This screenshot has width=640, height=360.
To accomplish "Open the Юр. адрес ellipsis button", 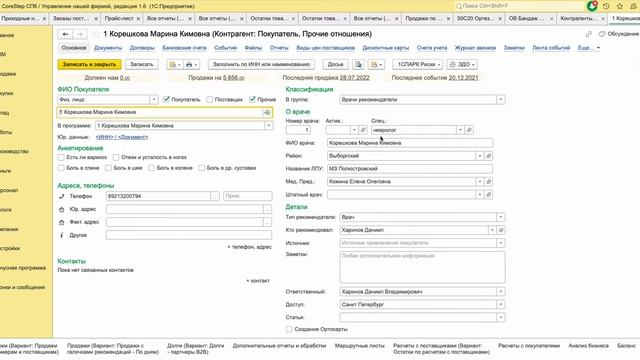I will [267, 209].
